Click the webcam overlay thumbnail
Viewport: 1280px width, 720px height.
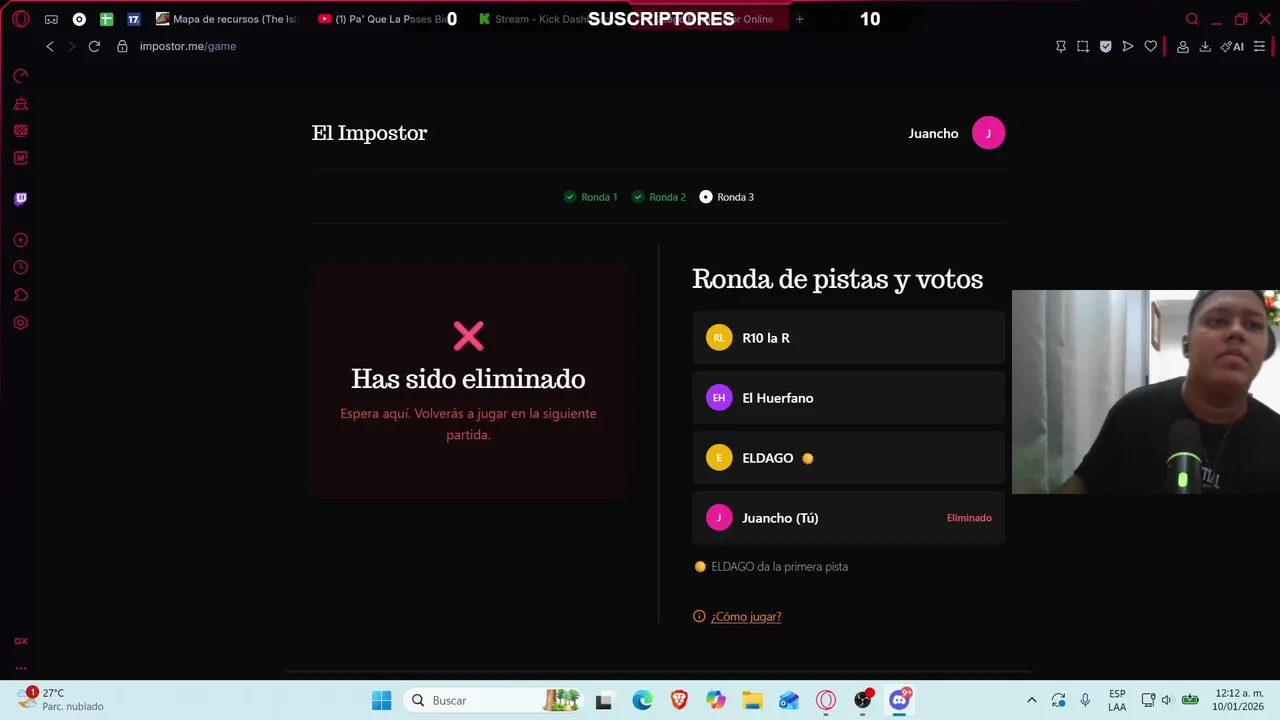tap(1145, 392)
